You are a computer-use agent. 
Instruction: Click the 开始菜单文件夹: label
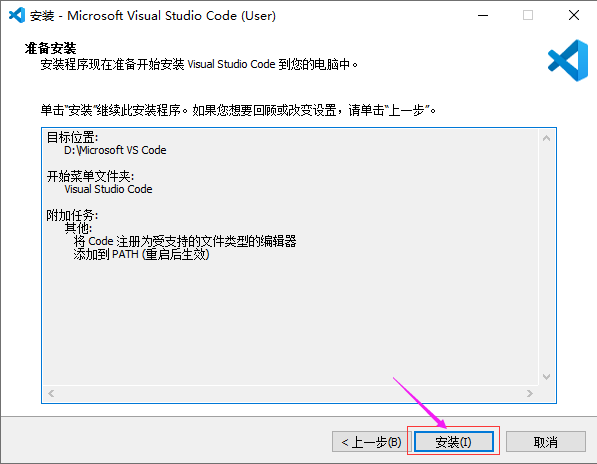[90, 176]
